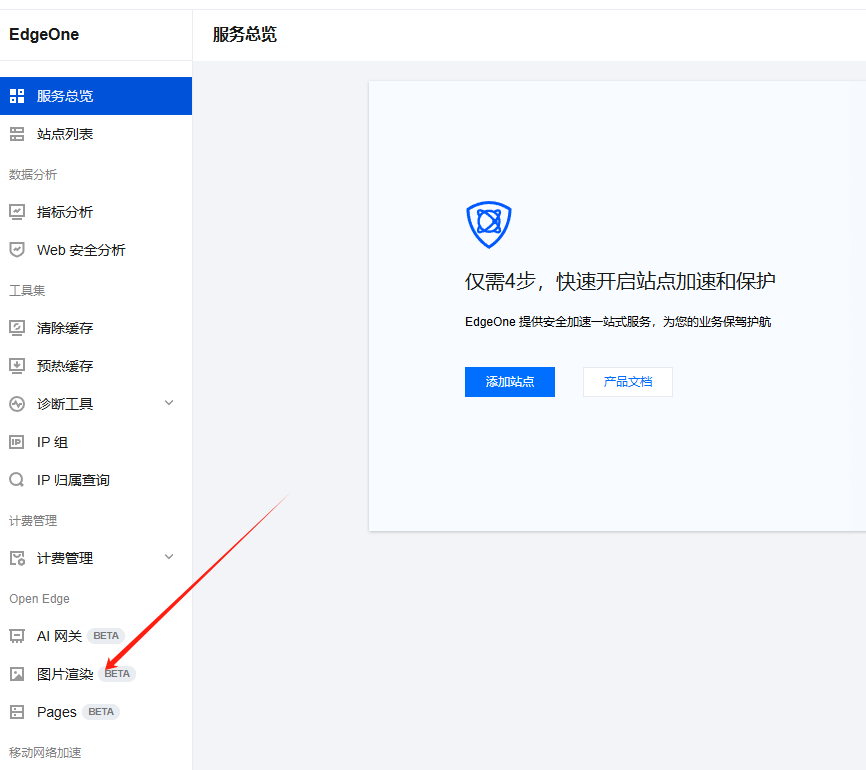Click the Pages sidebar icon

pyautogui.click(x=17, y=711)
